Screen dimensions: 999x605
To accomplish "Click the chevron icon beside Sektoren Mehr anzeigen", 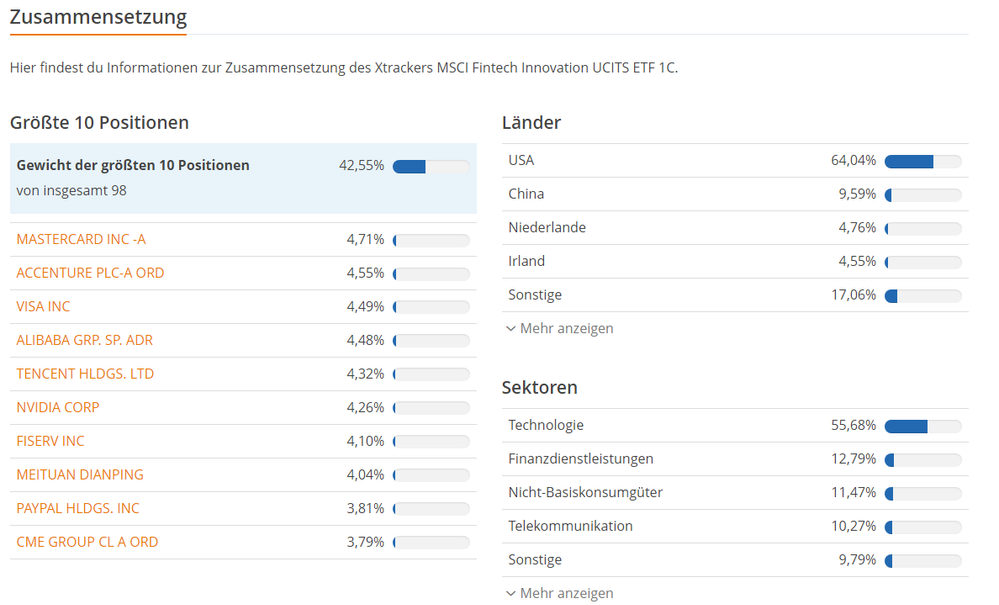I will [510, 593].
